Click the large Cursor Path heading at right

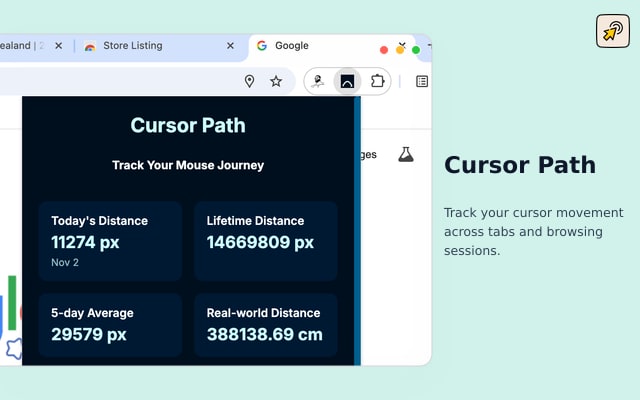tap(520, 165)
